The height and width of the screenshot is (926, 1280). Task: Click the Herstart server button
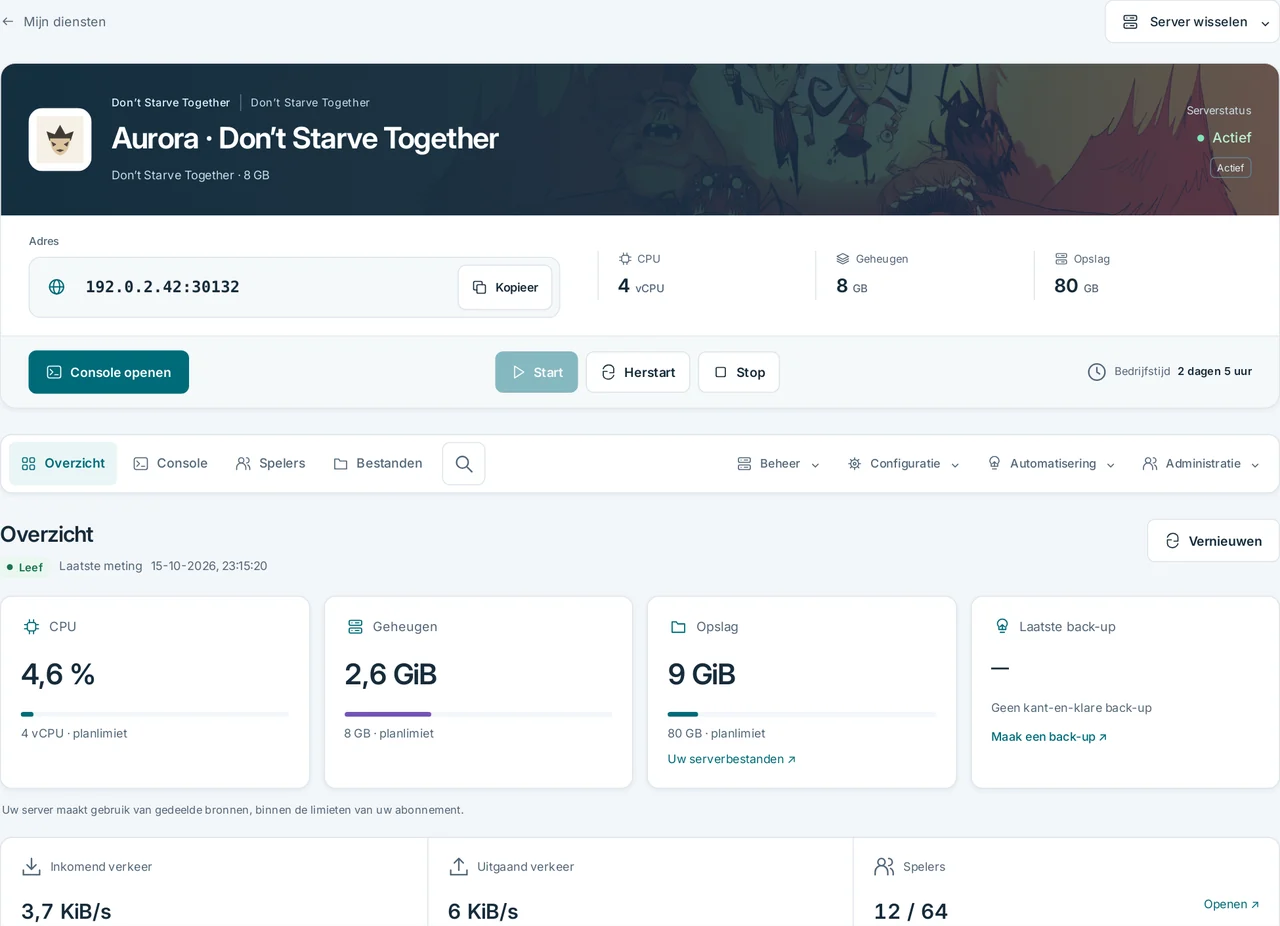coord(638,372)
